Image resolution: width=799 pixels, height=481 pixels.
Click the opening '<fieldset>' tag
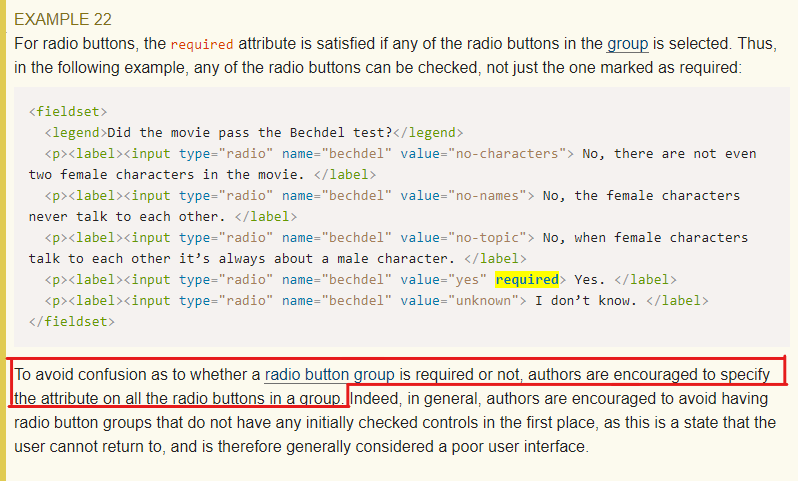pyautogui.click(x=68, y=112)
